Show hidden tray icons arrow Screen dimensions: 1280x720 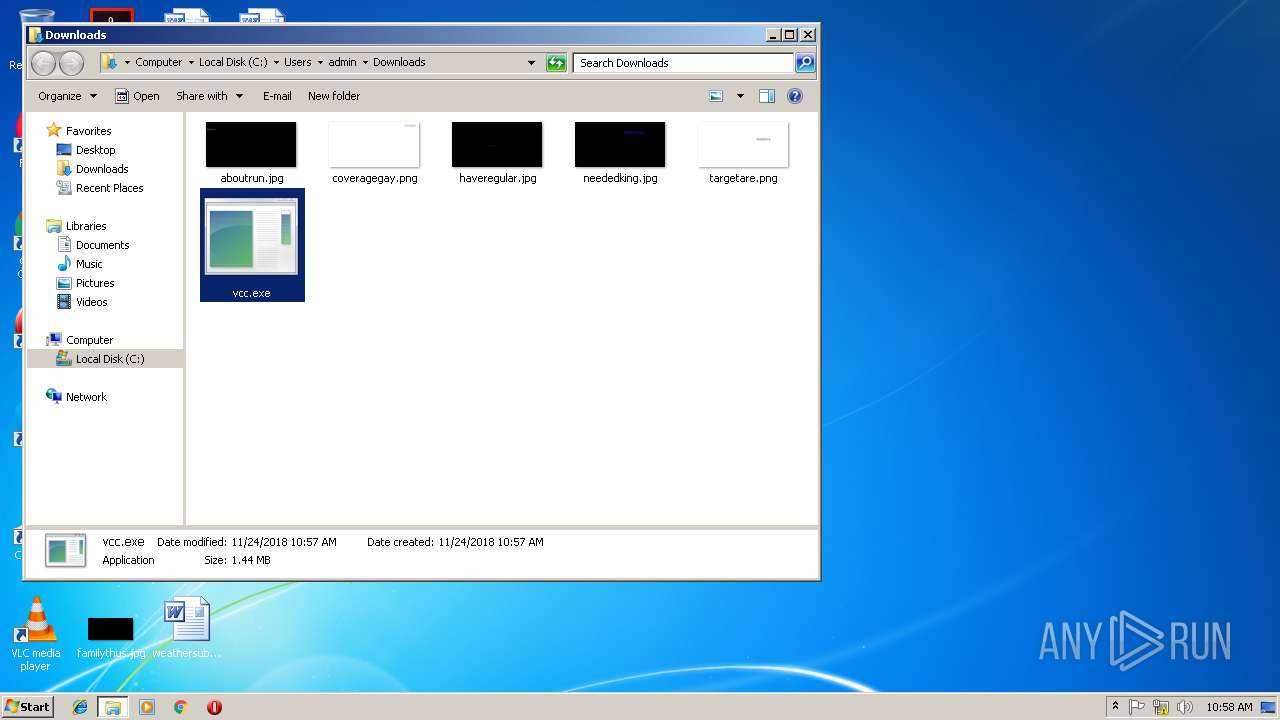(x=1116, y=707)
